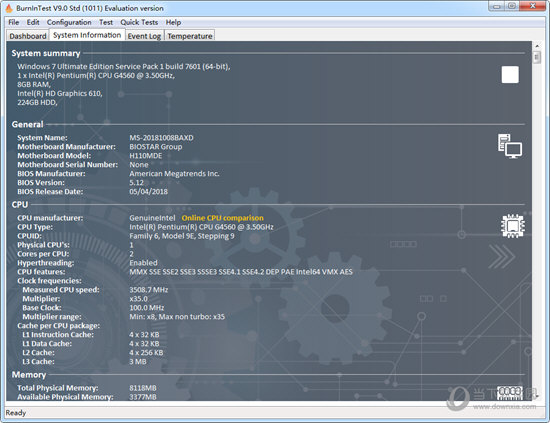Click the CPU Type Pentium G4560 value
This screenshot has height=423, width=550.
[201, 227]
